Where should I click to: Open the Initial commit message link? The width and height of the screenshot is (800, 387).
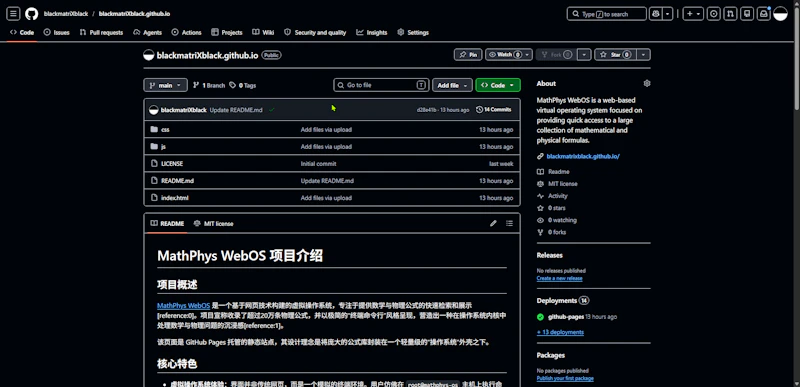click(318, 164)
